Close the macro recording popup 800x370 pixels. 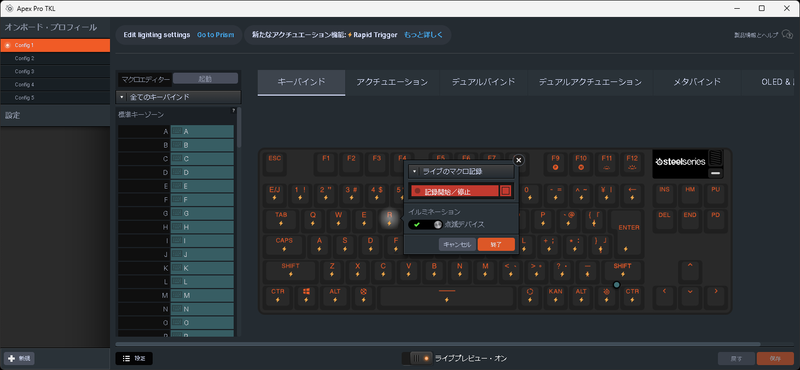coord(518,160)
